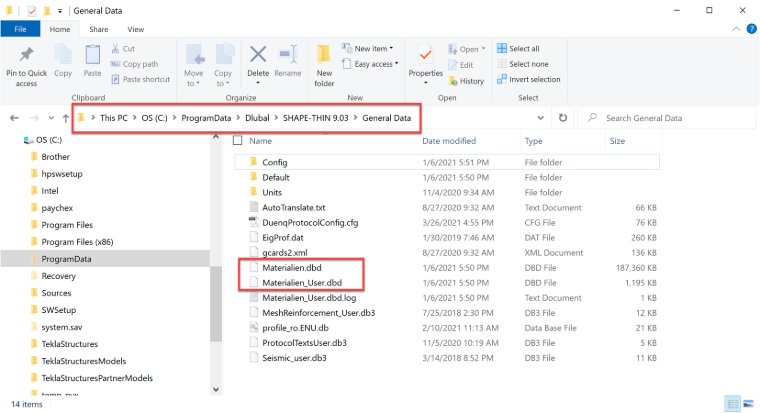The height and width of the screenshot is (413, 760).
Task: Click ProgramData in the address path
Action: 206,118
